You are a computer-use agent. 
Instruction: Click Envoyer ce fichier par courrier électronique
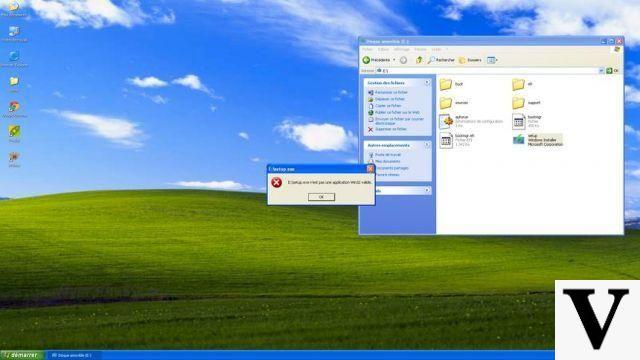(x=396, y=121)
